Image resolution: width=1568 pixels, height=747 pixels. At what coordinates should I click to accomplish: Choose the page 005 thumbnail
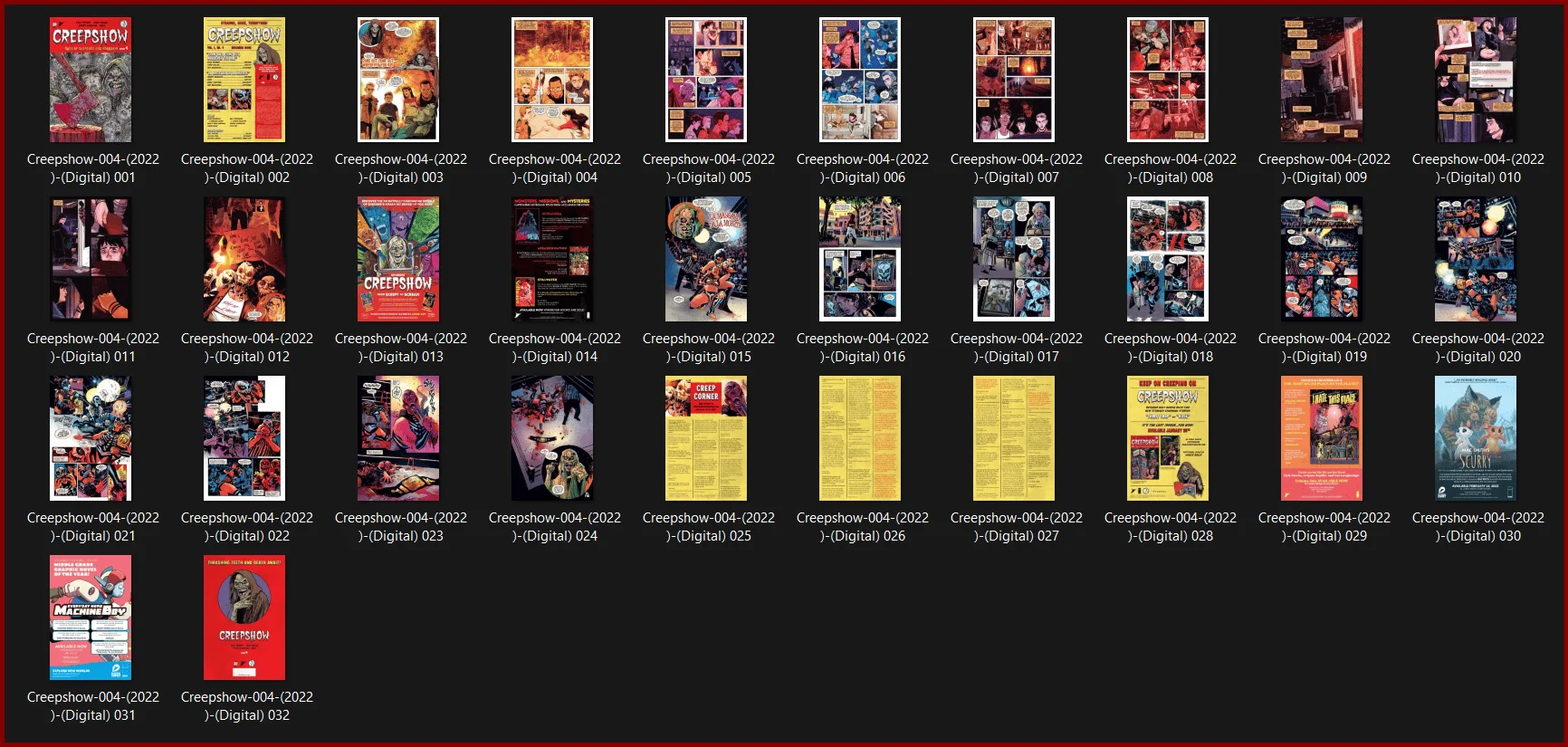tap(706, 80)
